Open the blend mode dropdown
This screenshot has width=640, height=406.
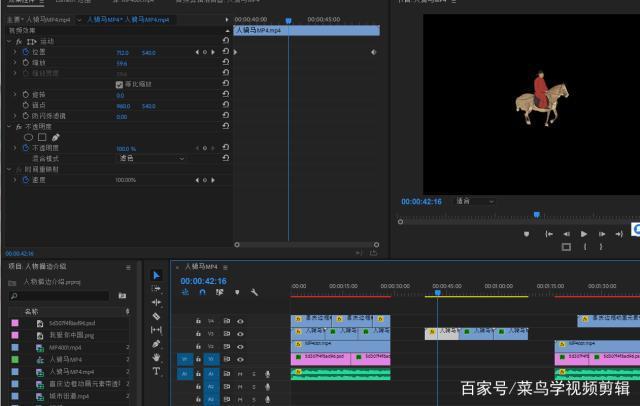151,158
